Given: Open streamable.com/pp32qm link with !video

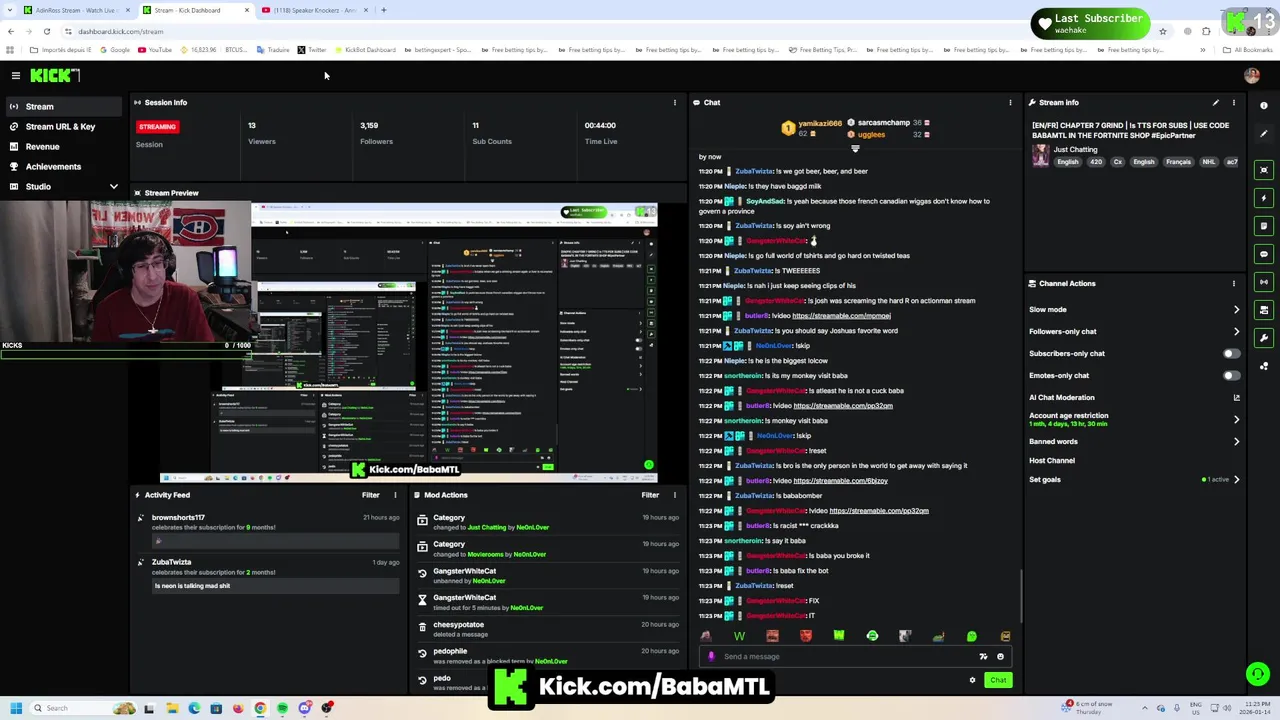Looking at the screenshot, I should pos(879,511).
